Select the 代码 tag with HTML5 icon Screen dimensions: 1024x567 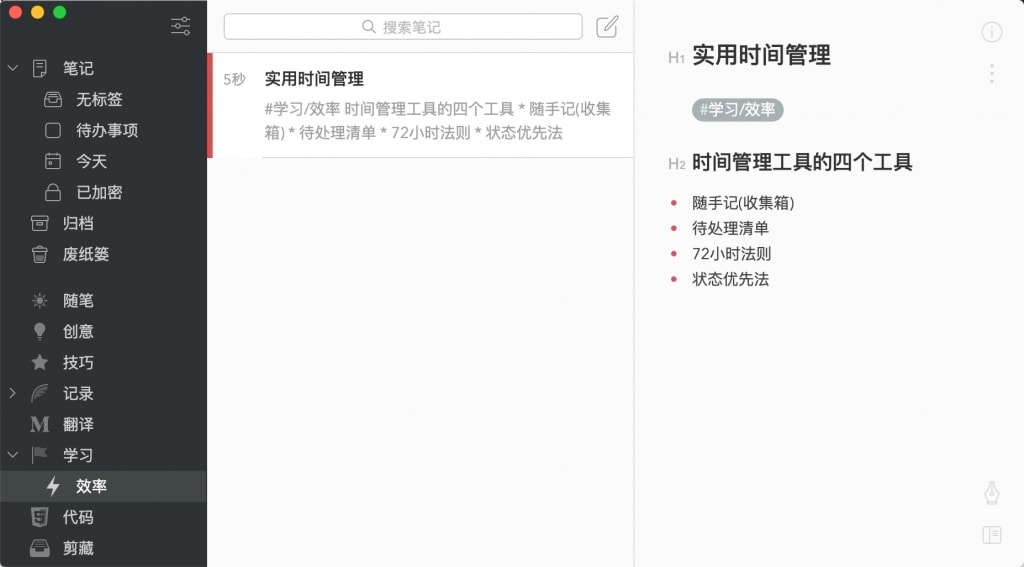(x=78, y=517)
